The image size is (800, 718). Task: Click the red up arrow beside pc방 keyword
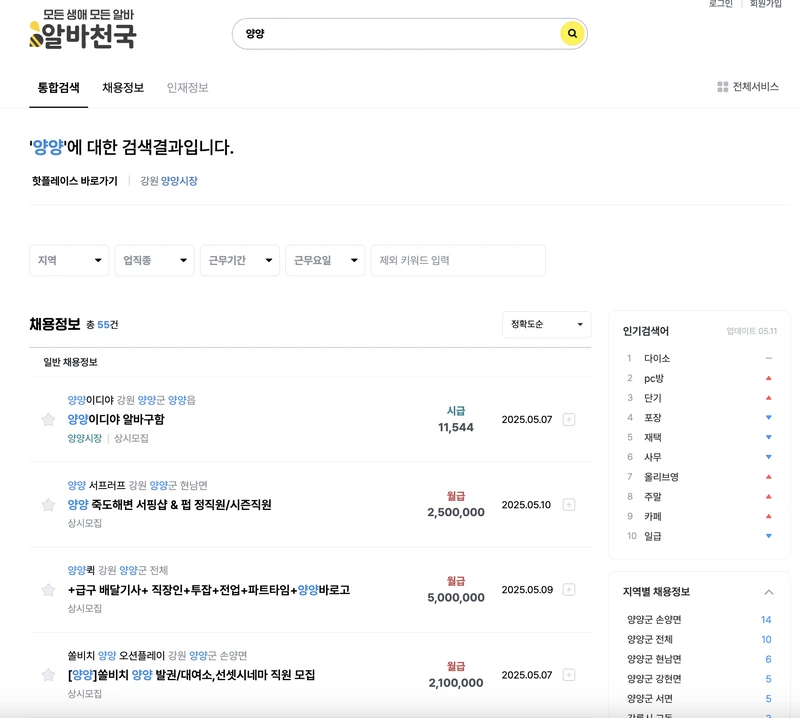[769, 378]
